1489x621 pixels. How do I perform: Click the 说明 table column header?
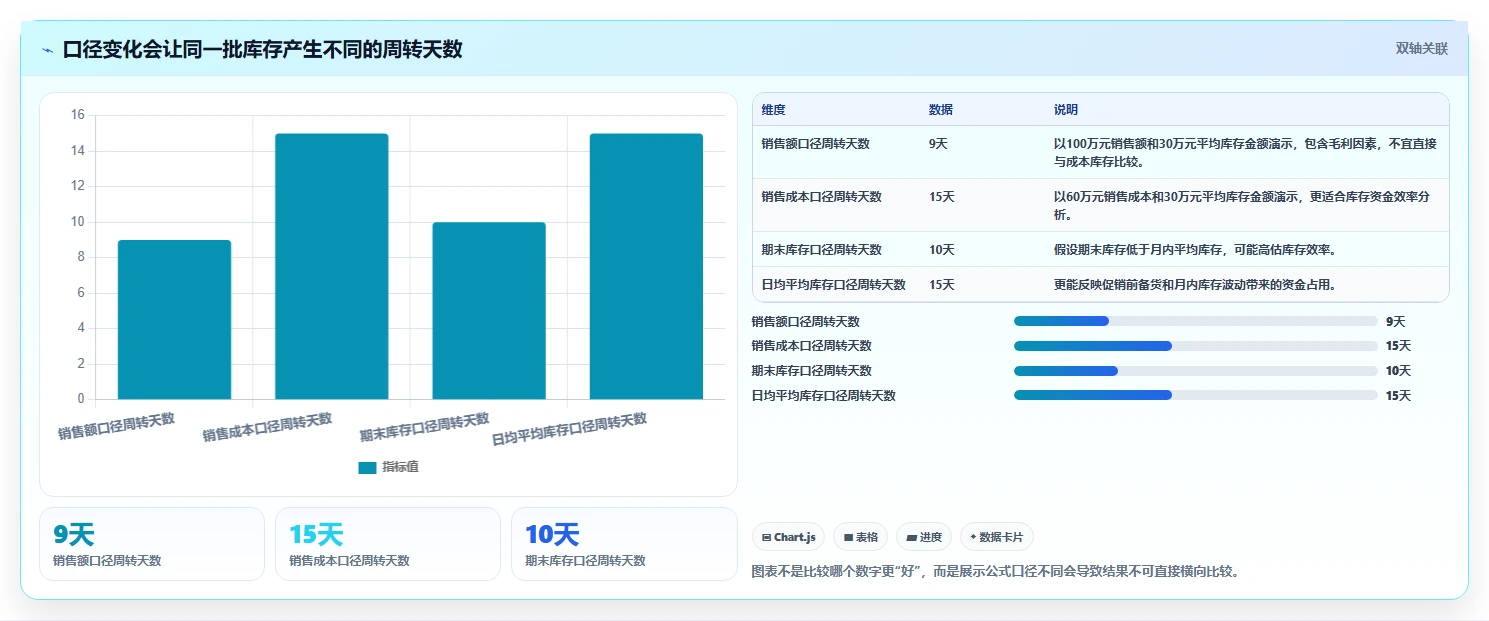click(1066, 109)
